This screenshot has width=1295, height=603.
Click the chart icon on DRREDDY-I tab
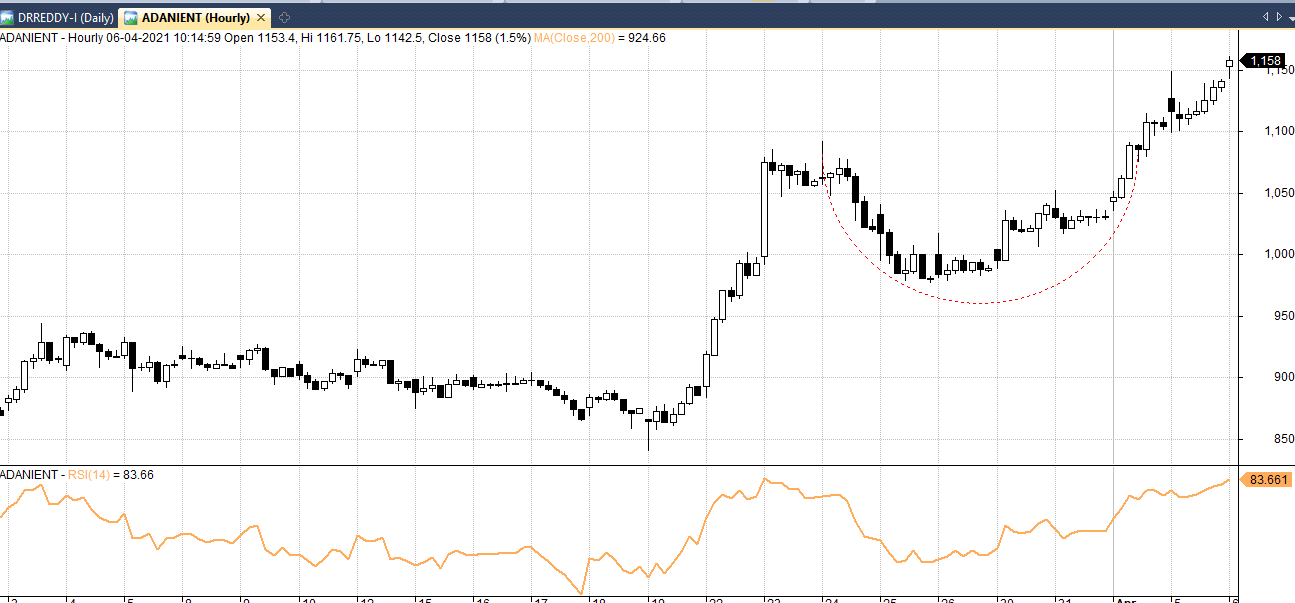click(x=8, y=17)
